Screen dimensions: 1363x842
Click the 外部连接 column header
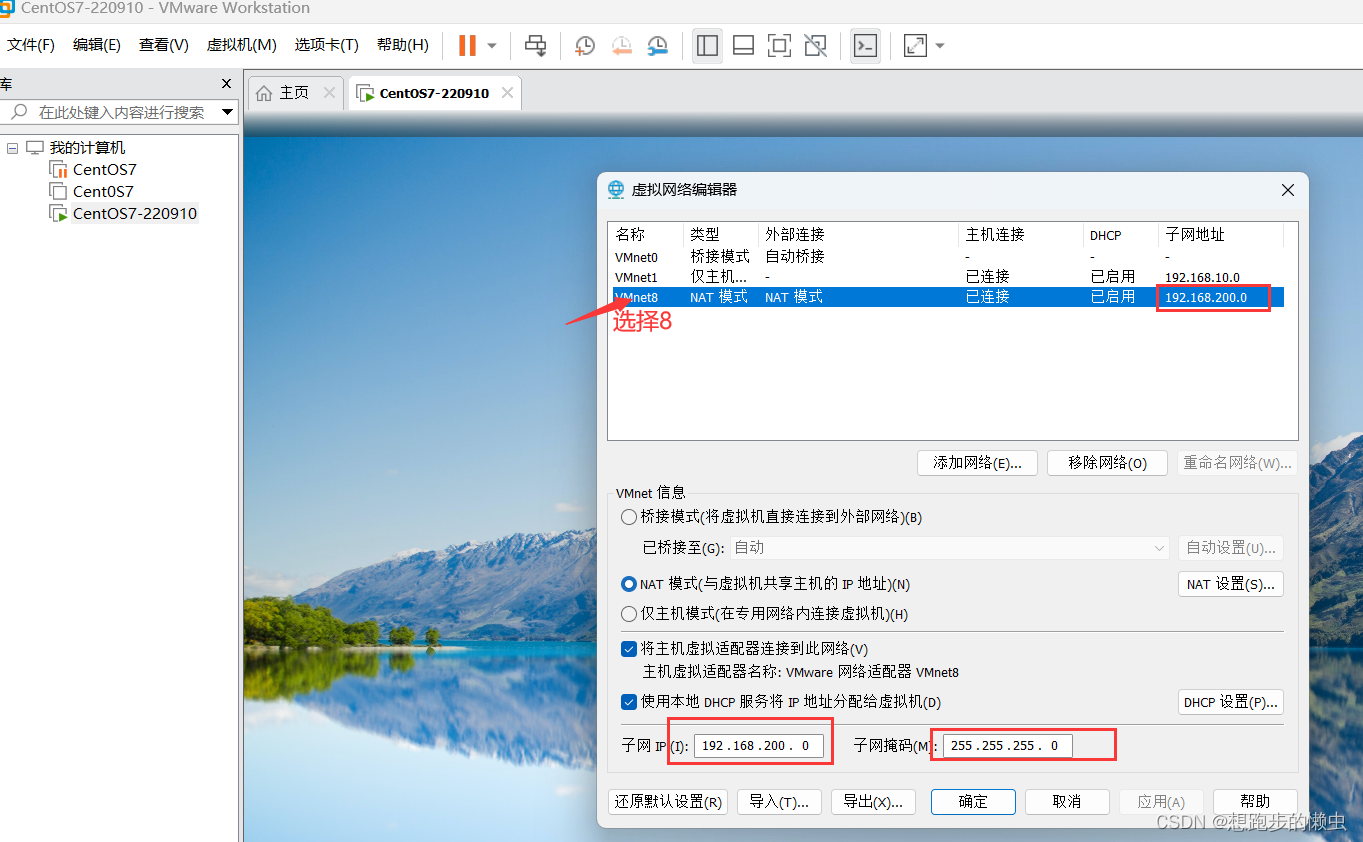tap(858, 235)
